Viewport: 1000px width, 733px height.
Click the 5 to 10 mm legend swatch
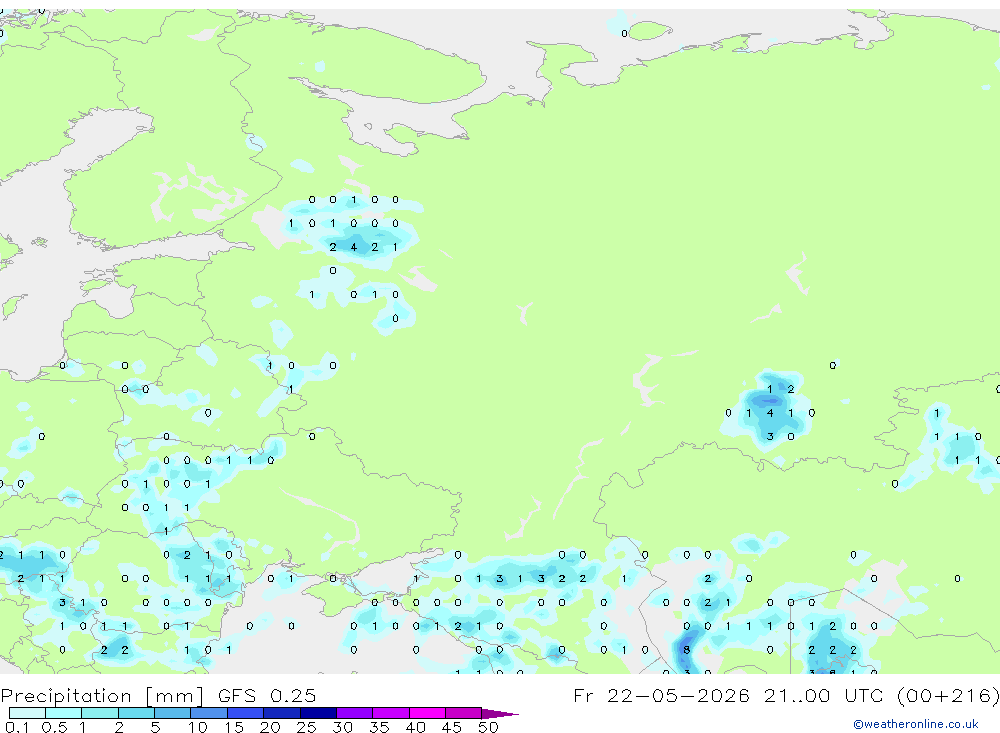click(172, 713)
